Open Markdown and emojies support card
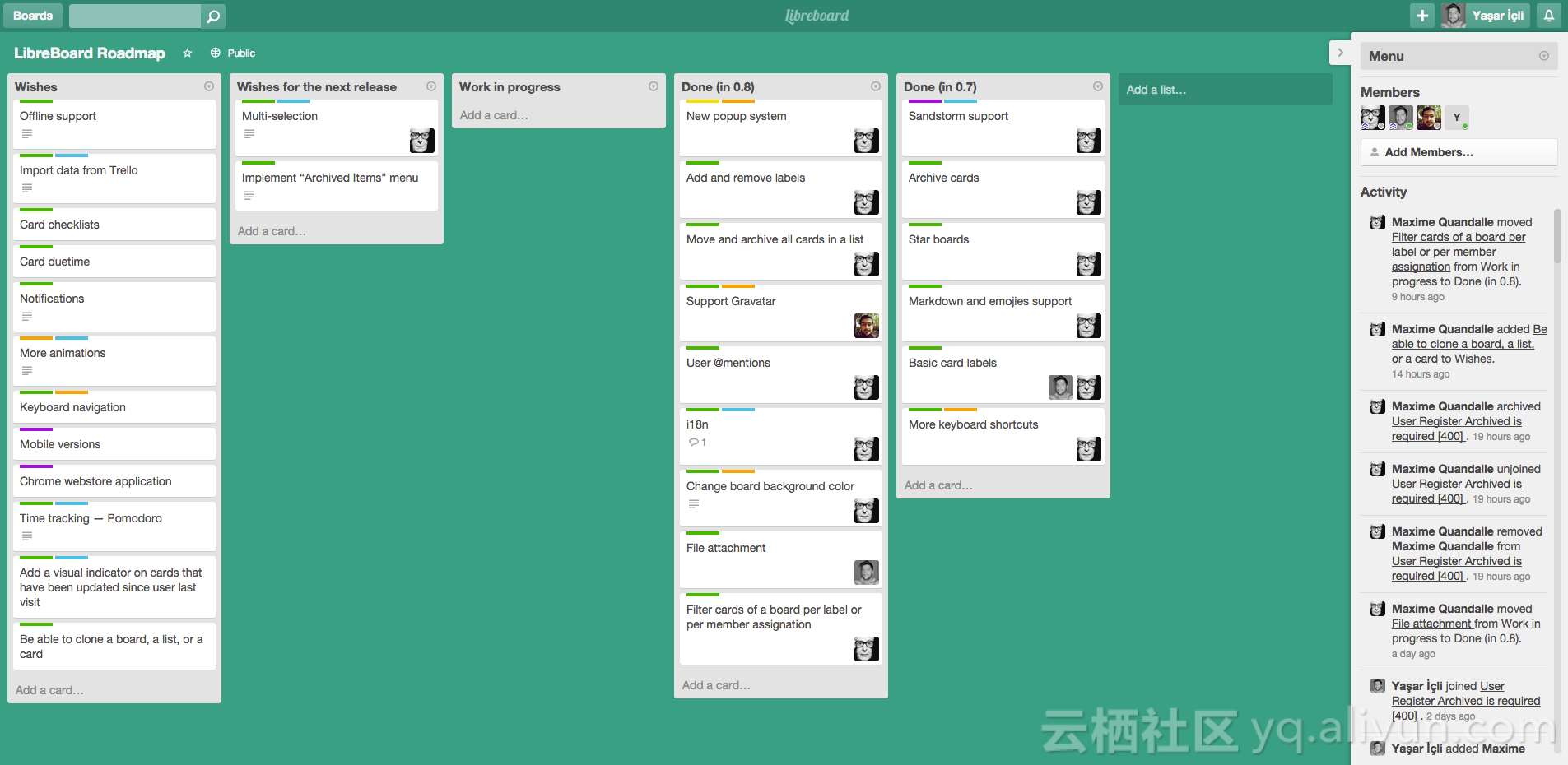1568x765 pixels. point(1003,313)
